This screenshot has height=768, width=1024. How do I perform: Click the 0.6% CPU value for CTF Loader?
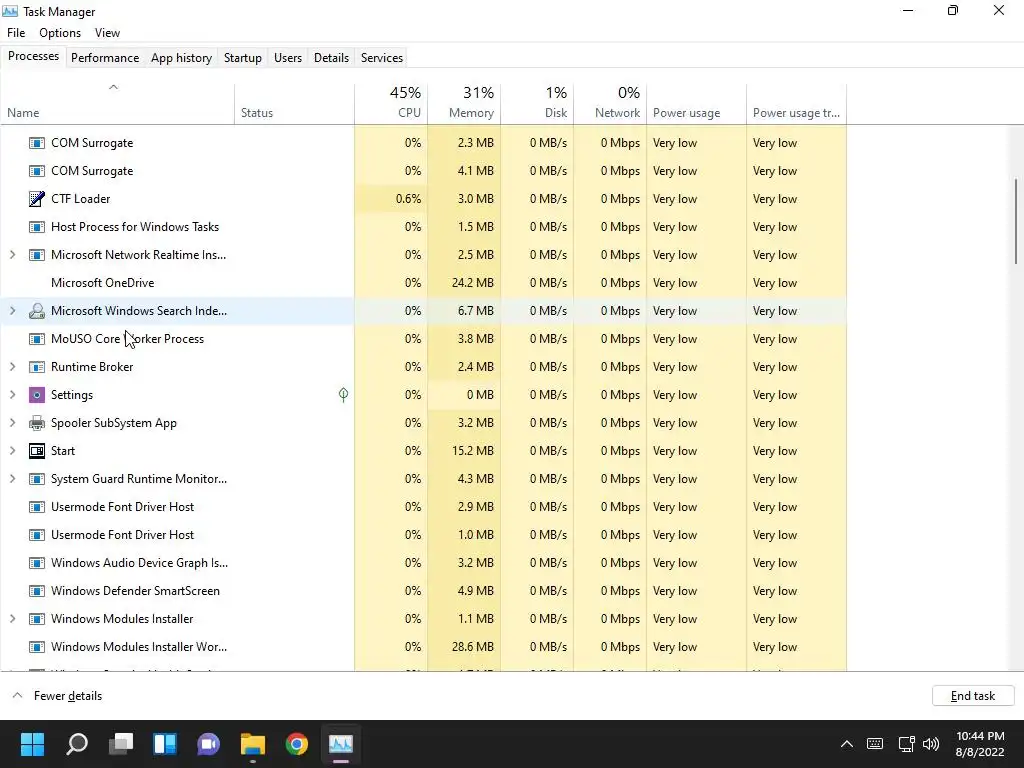pos(408,199)
